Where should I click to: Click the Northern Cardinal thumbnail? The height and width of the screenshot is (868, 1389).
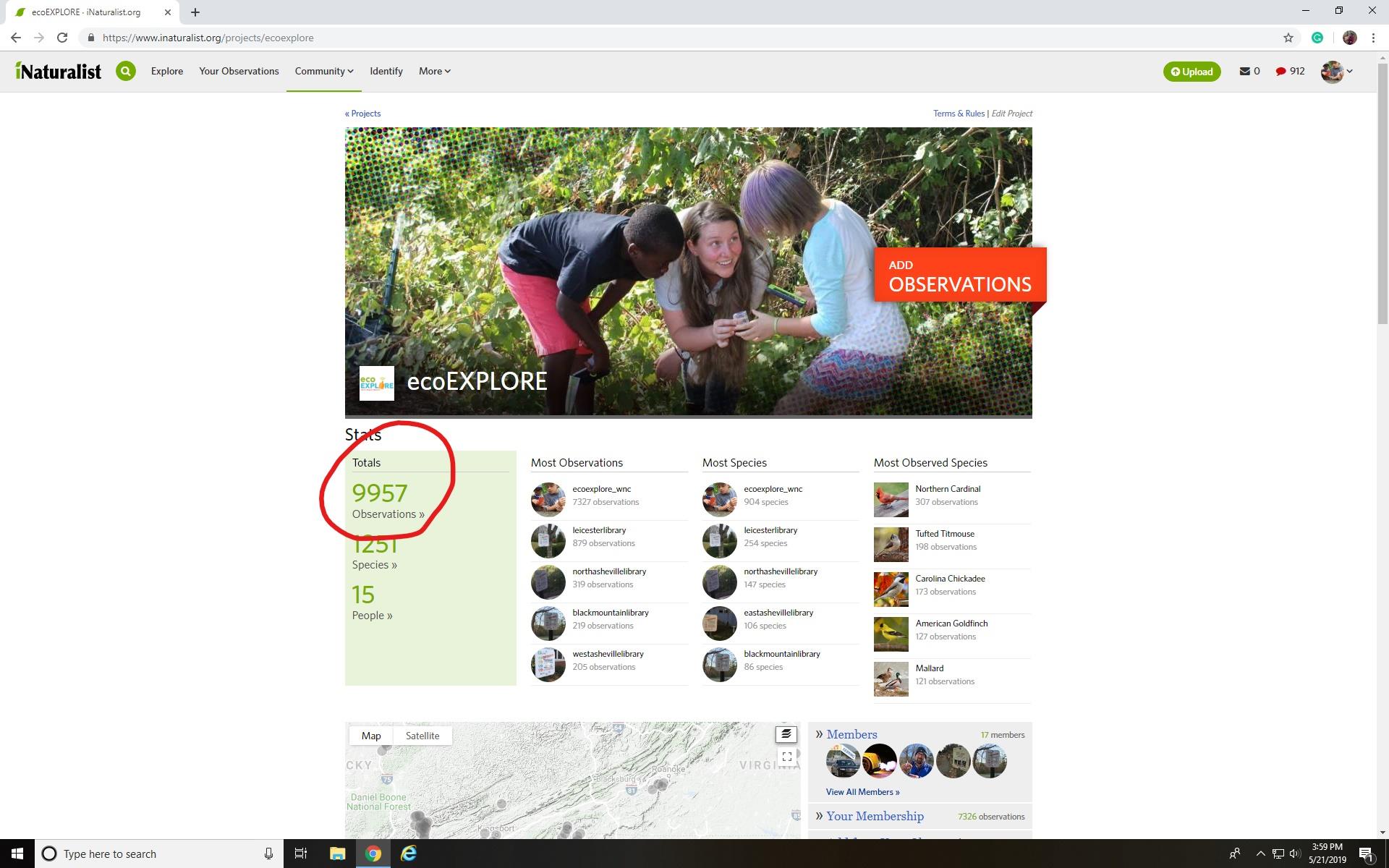tap(891, 500)
